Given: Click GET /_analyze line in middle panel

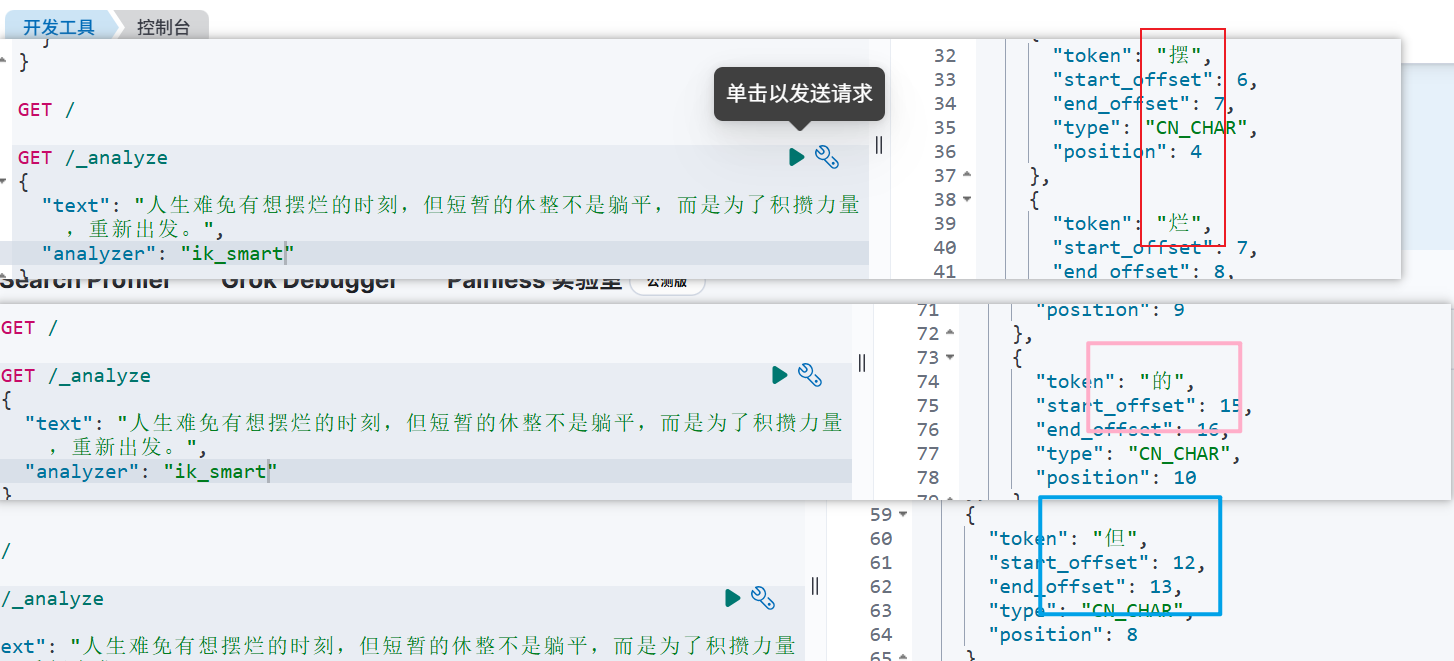Looking at the screenshot, I should (76, 375).
